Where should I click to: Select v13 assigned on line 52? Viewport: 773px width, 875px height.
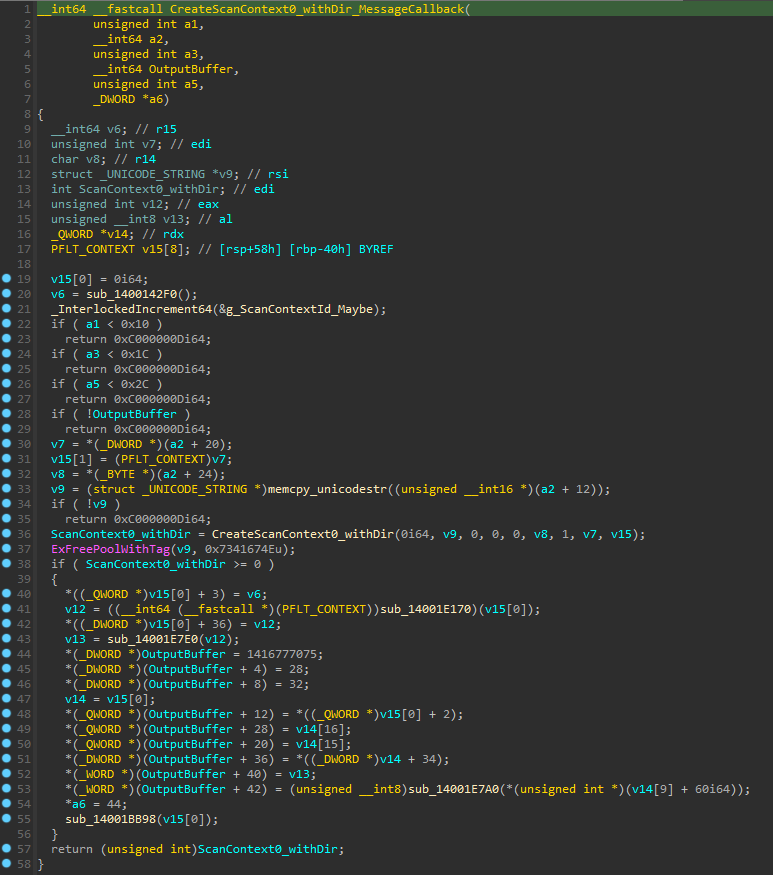pyautogui.click(x=299, y=775)
